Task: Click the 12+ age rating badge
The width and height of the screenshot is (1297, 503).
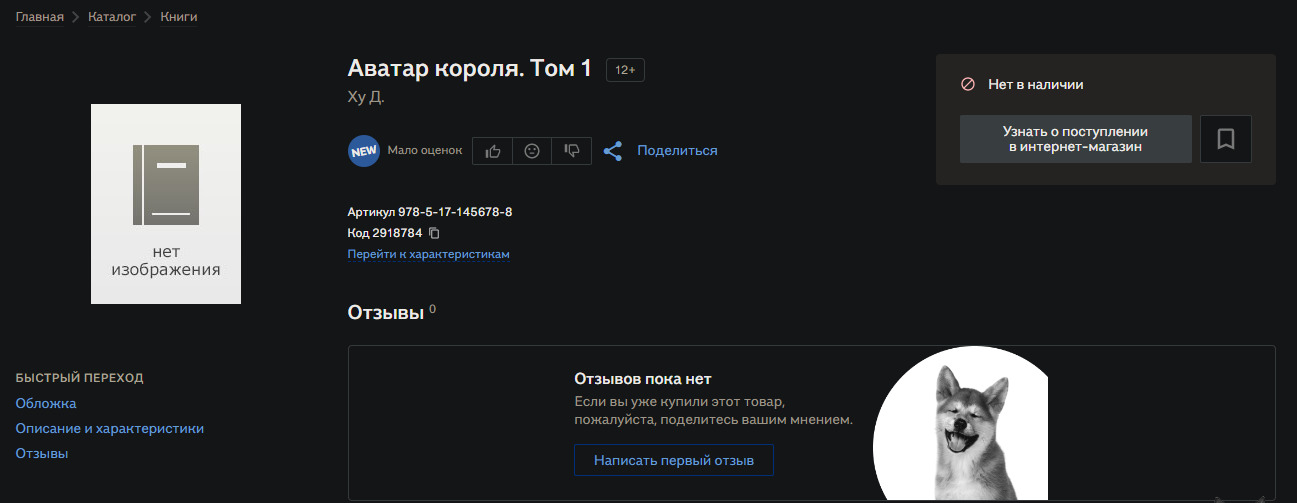Action: click(x=625, y=70)
